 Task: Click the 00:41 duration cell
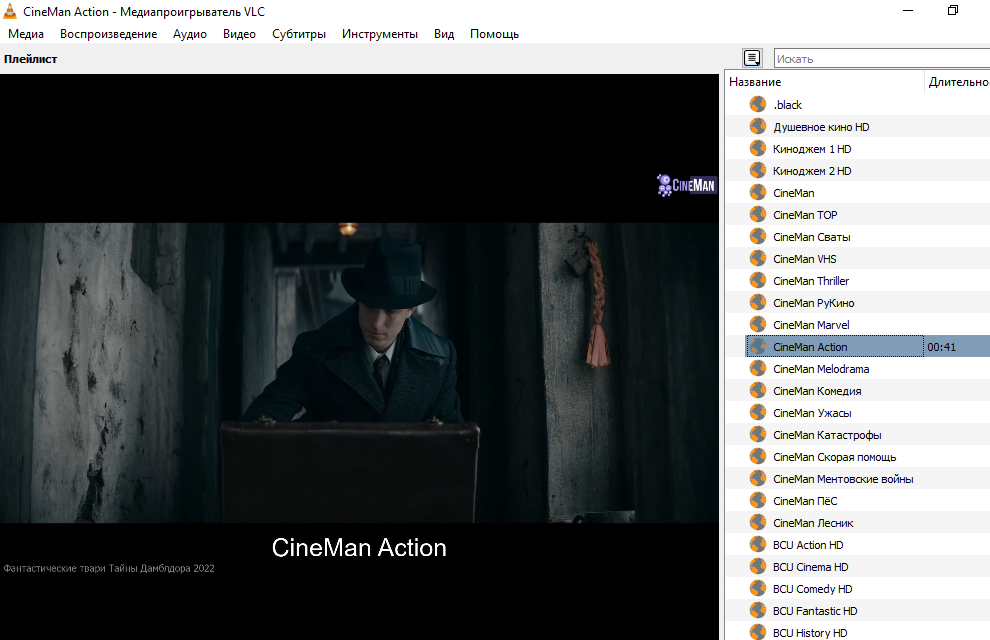click(x=941, y=347)
